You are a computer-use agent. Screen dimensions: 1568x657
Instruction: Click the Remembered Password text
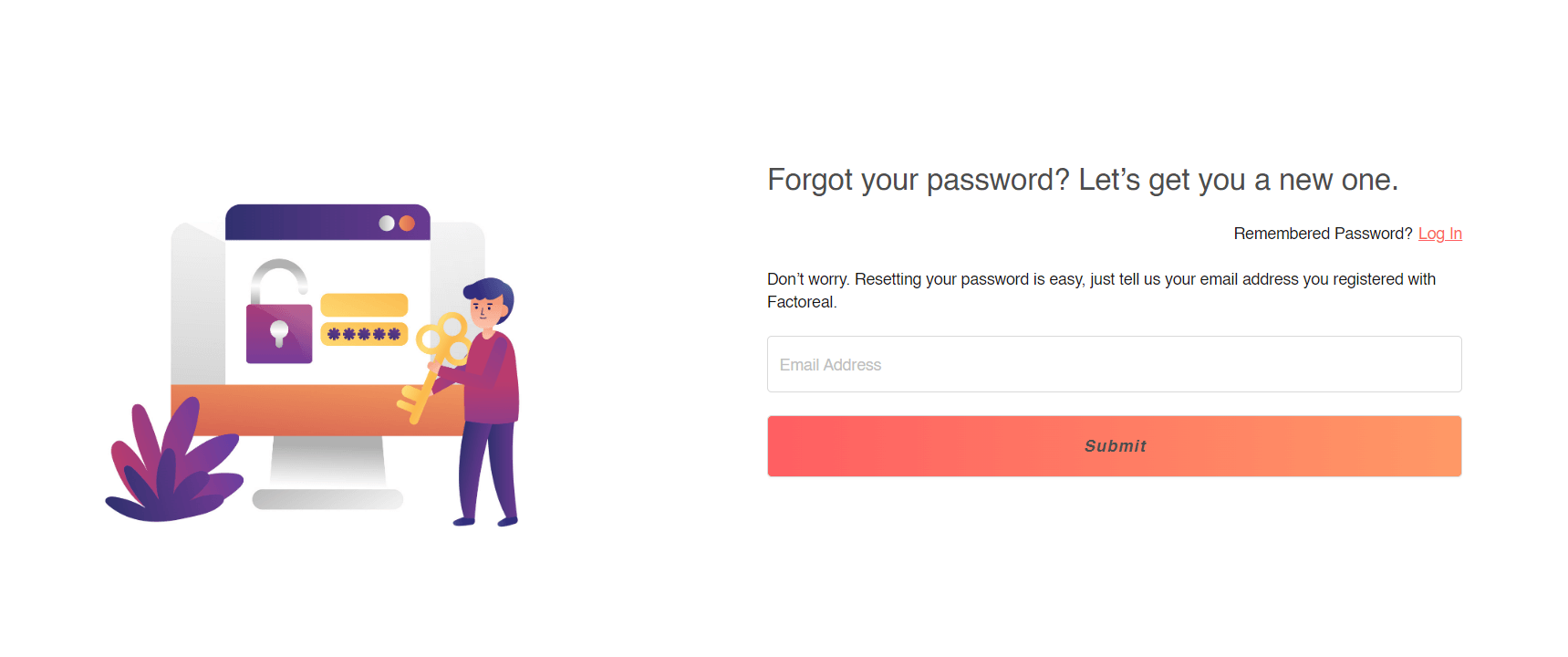click(x=1323, y=233)
